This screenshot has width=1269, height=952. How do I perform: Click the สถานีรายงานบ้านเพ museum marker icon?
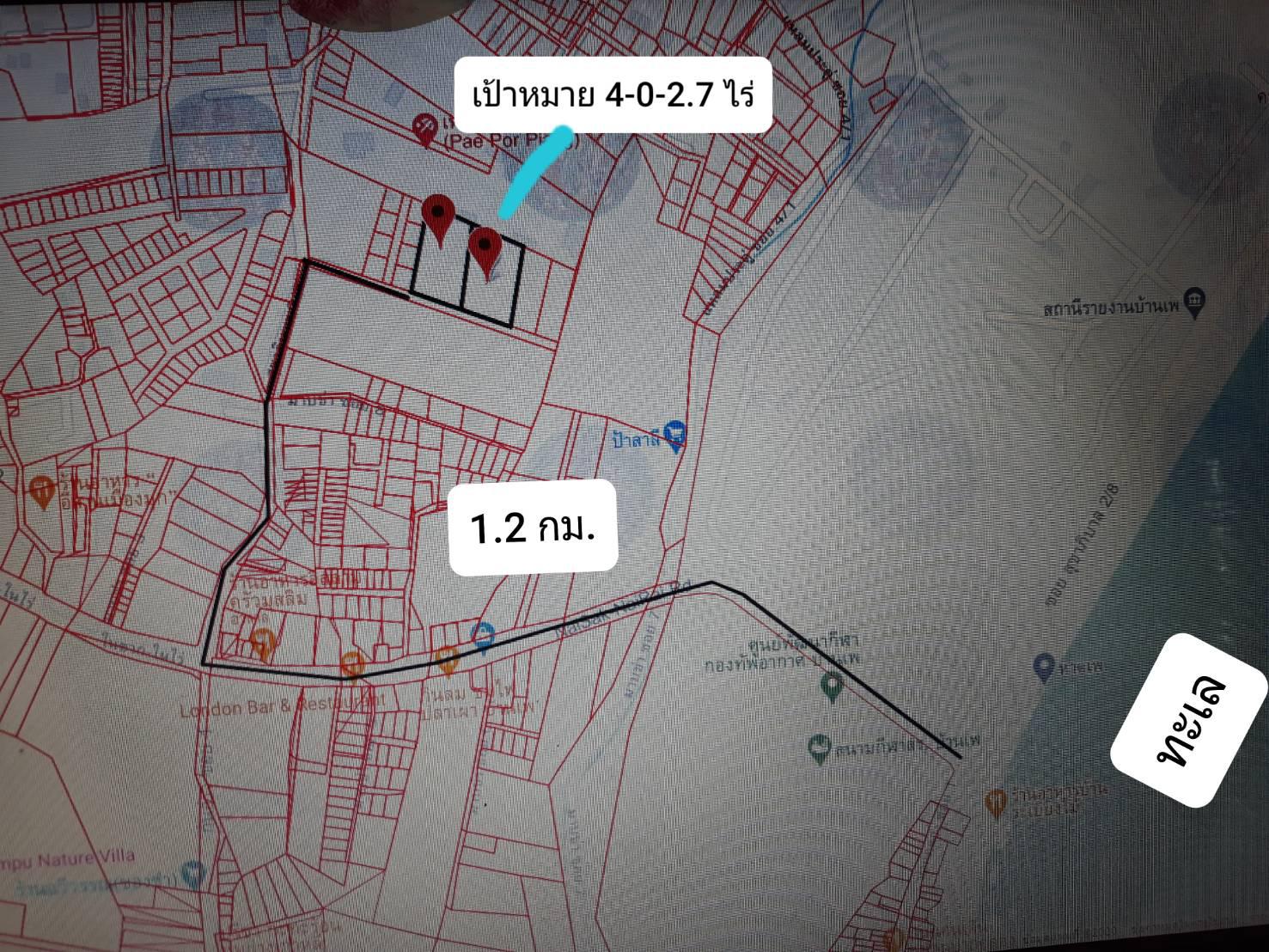[x=1195, y=300]
